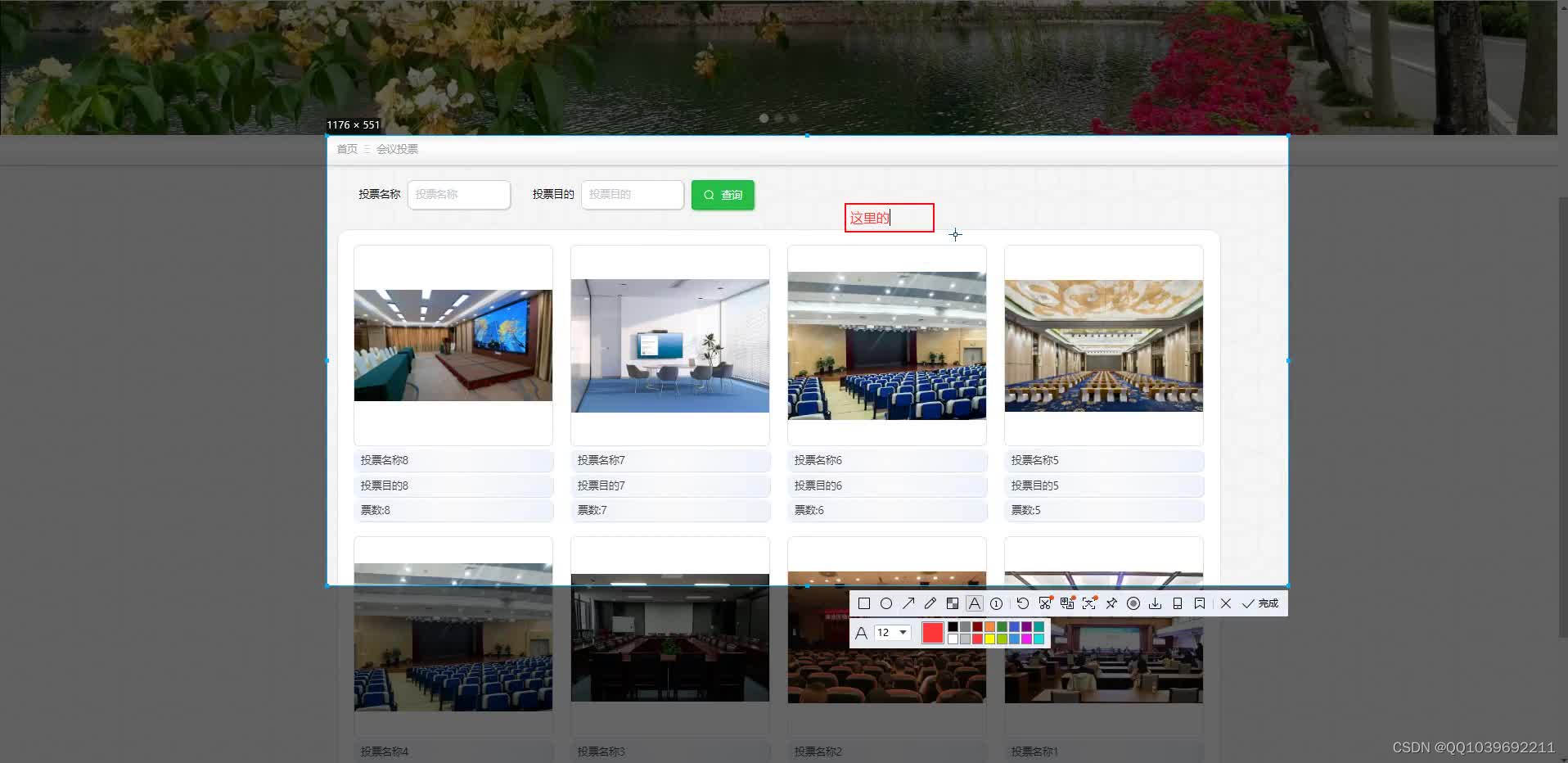The image size is (1568, 763).
Task: Click the undo annotation icon
Action: [x=1023, y=603]
